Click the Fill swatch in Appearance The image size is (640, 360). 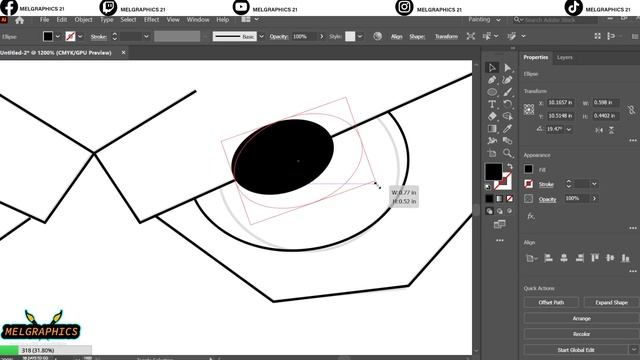(x=528, y=169)
